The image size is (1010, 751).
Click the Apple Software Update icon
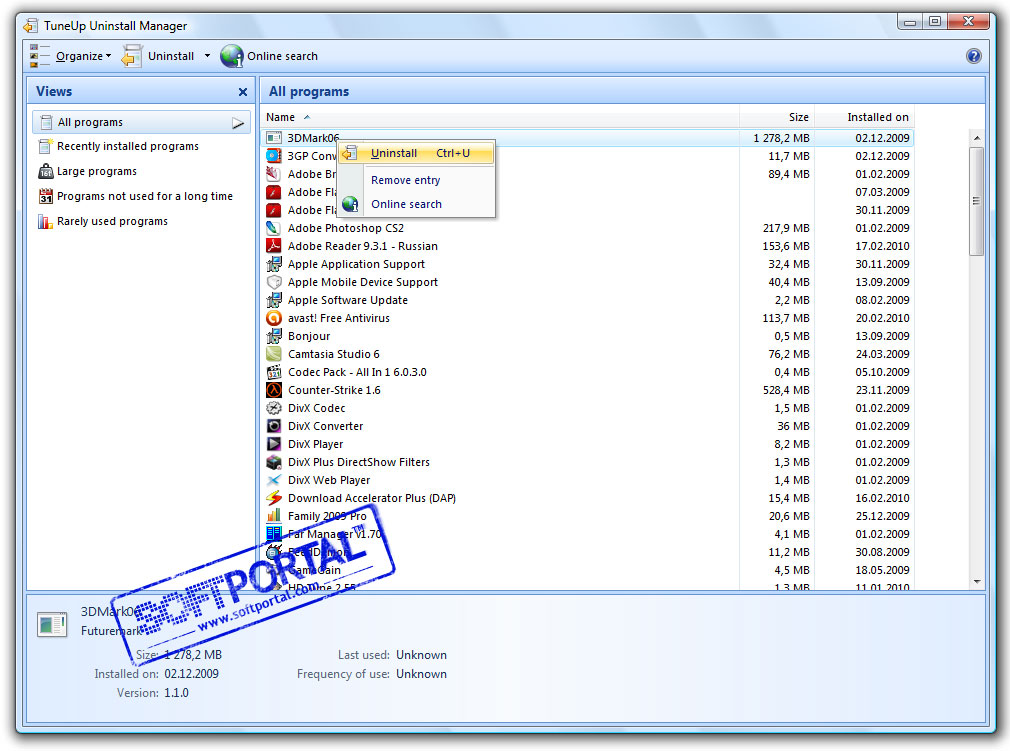point(274,300)
